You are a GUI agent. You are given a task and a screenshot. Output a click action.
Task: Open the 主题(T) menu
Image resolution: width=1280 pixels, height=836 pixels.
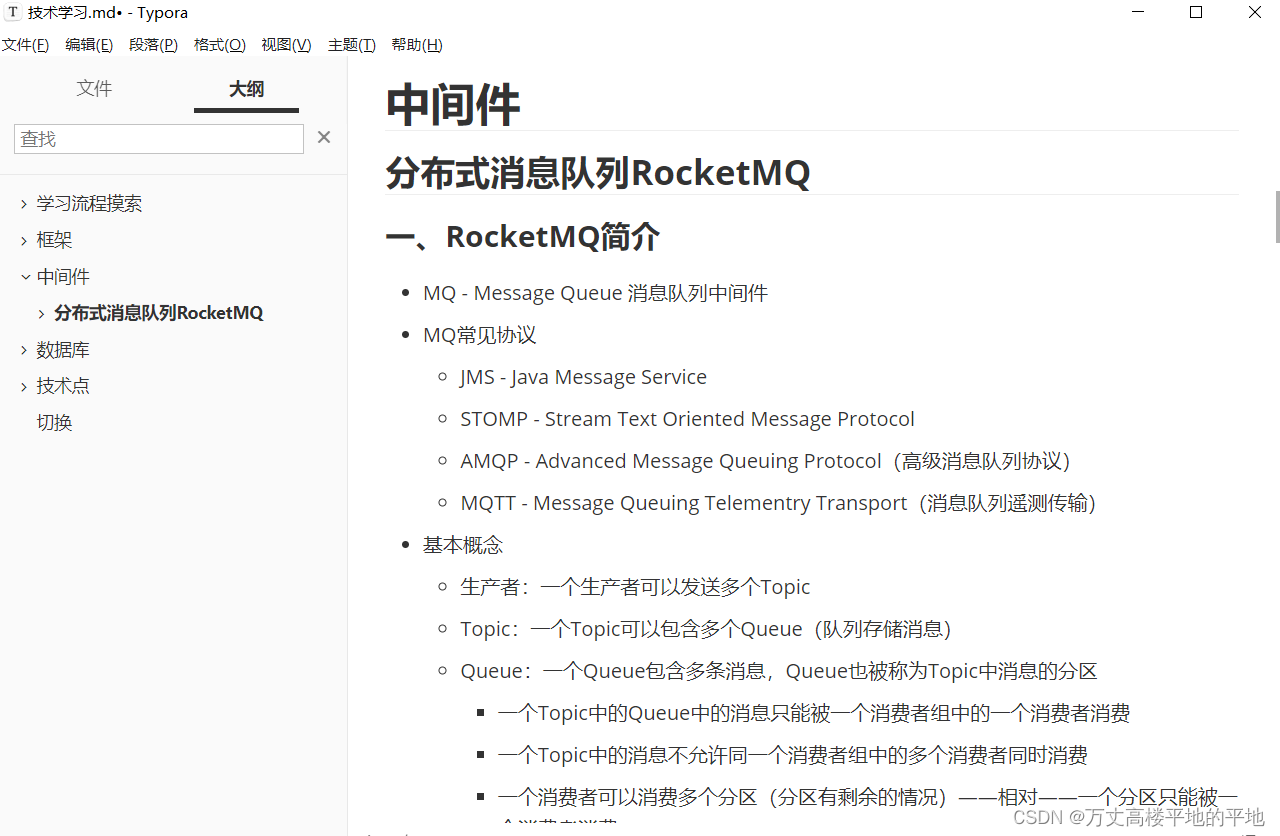pos(351,45)
